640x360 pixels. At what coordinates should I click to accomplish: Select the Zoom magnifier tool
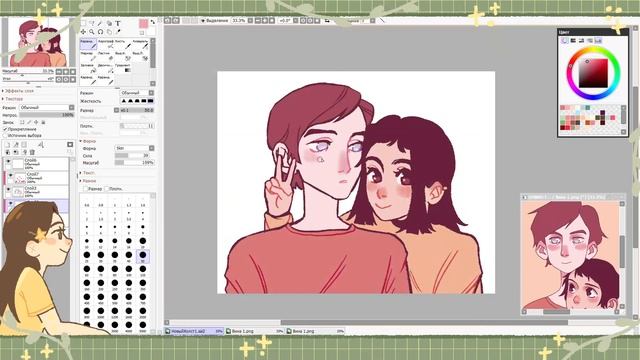[92, 32]
